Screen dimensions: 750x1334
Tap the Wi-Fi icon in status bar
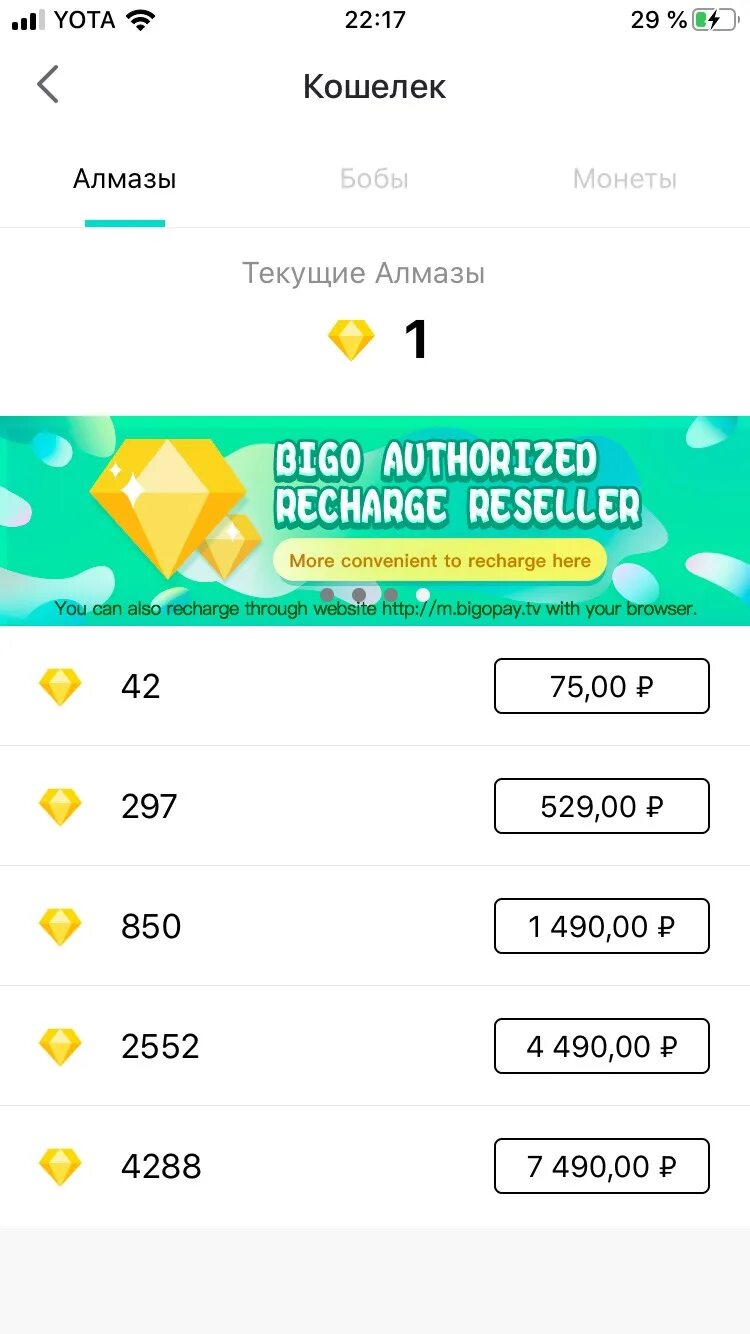[x=142, y=20]
